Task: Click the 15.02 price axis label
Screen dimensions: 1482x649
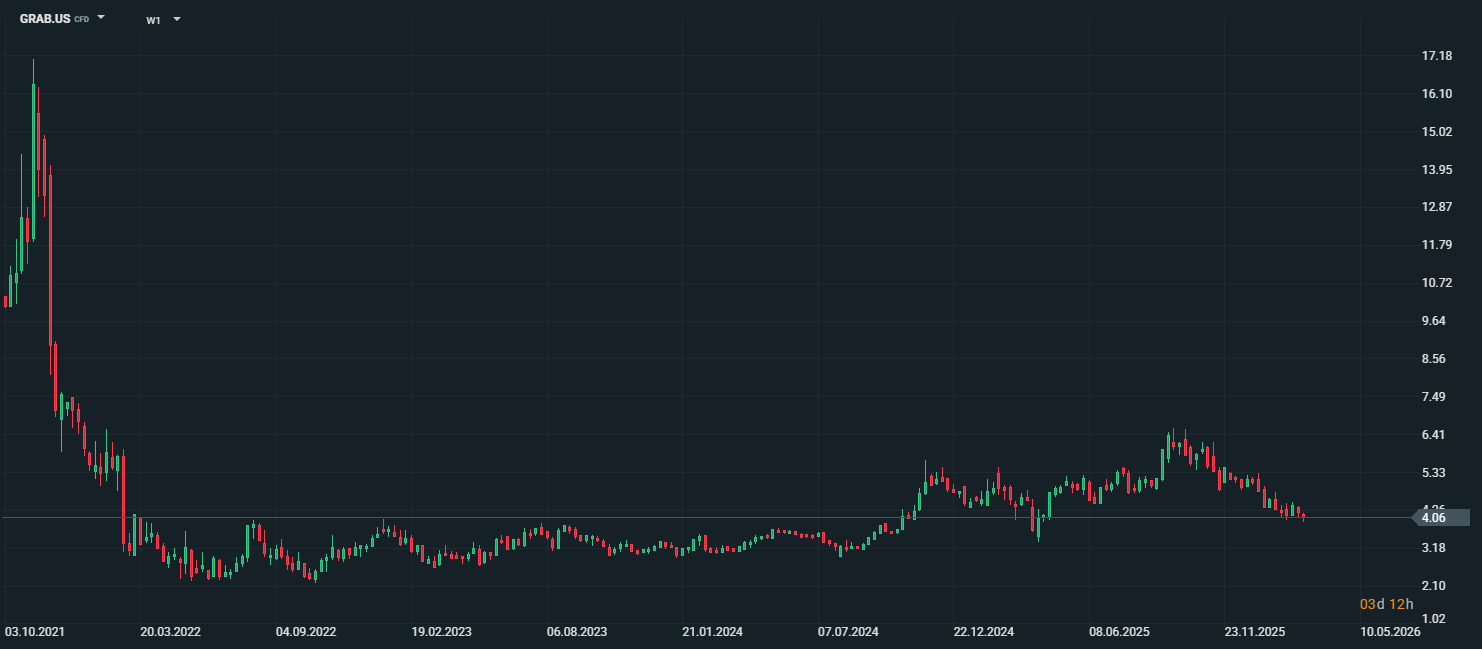Action: pyautogui.click(x=1436, y=132)
